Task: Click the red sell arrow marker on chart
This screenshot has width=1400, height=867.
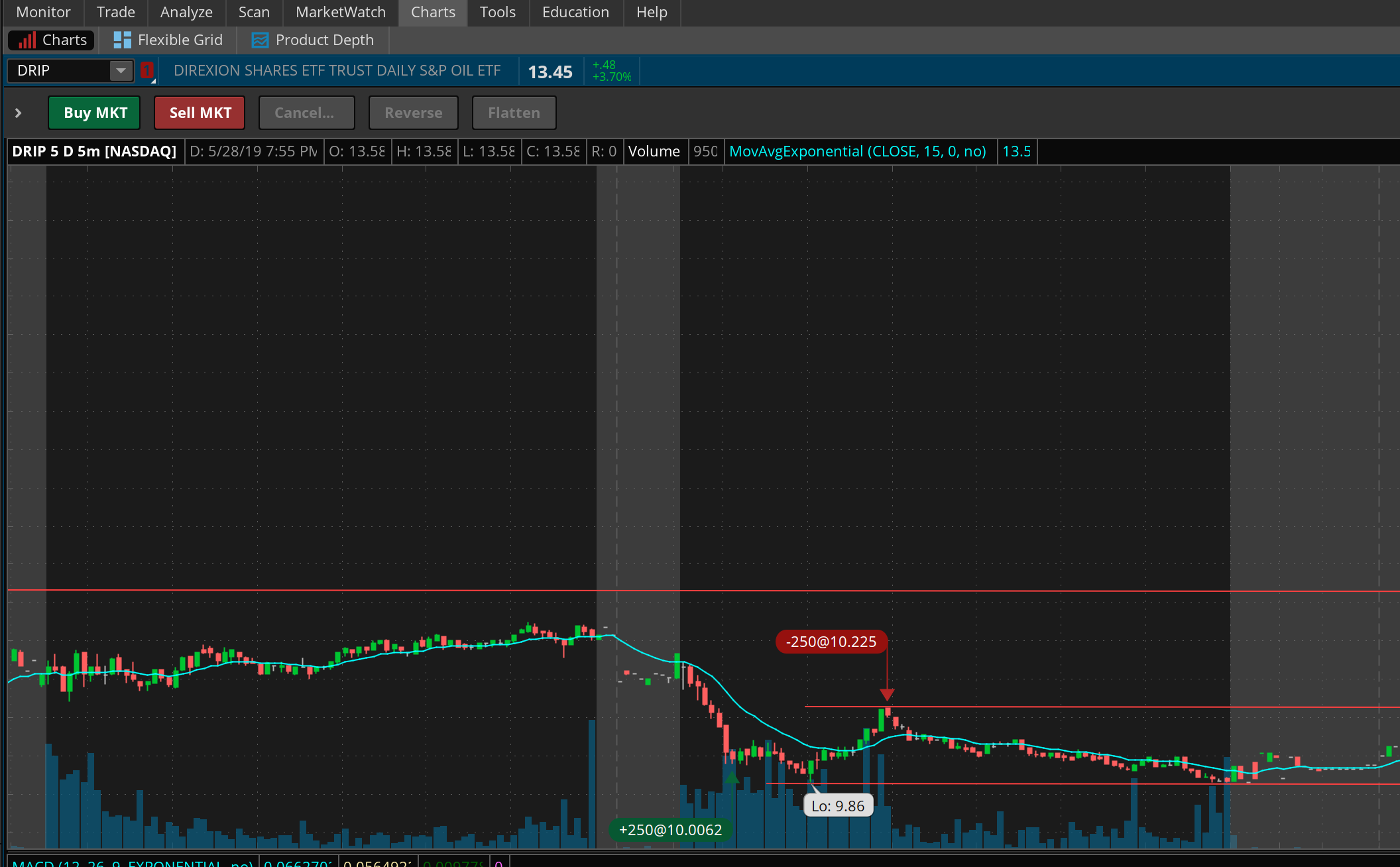Action: coord(887,694)
